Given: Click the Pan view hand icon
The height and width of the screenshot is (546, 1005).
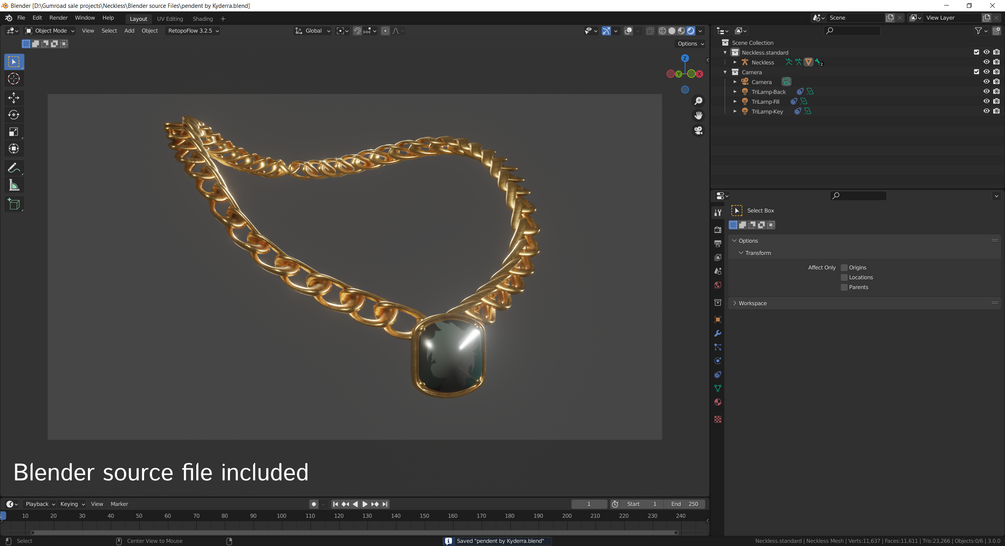Looking at the screenshot, I should click(698, 115).
